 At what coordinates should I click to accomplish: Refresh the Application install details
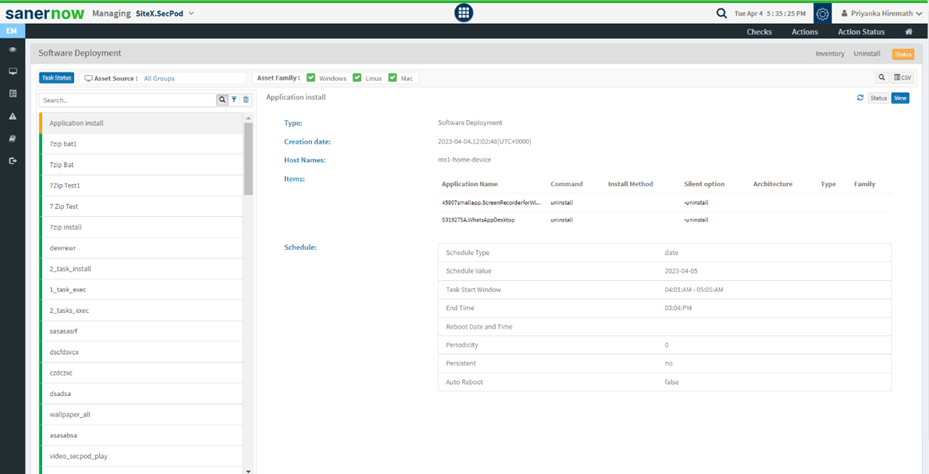[860, 98]
